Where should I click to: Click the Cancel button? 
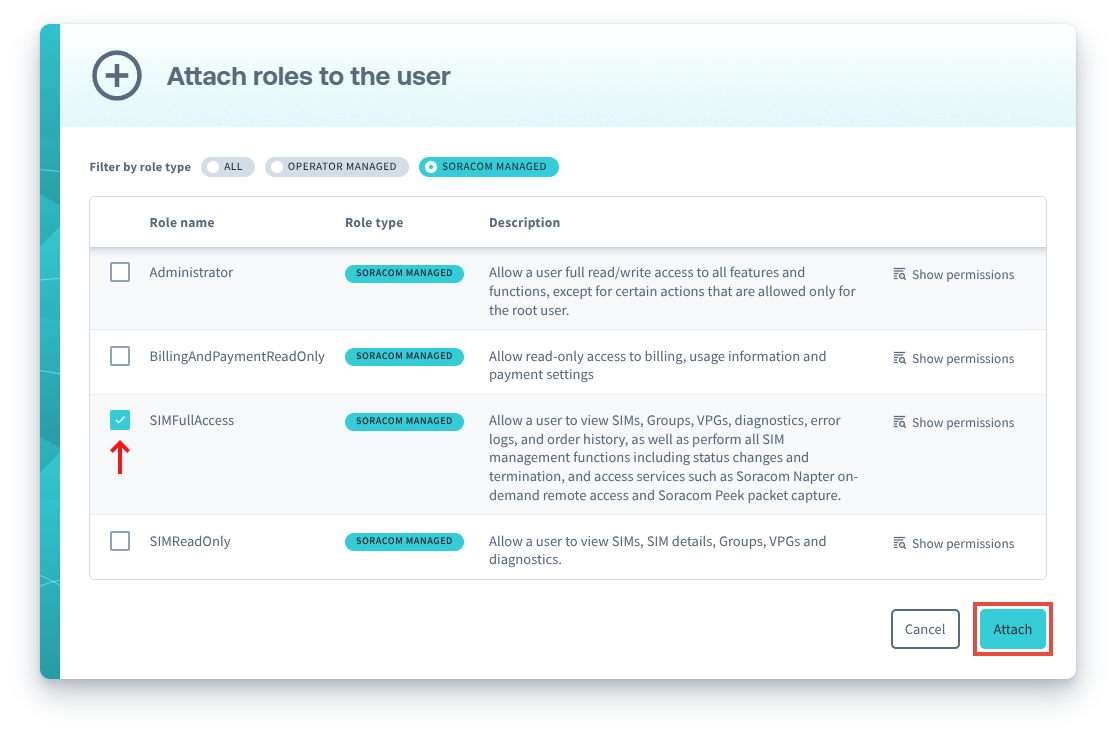click(x=924, y=629)
